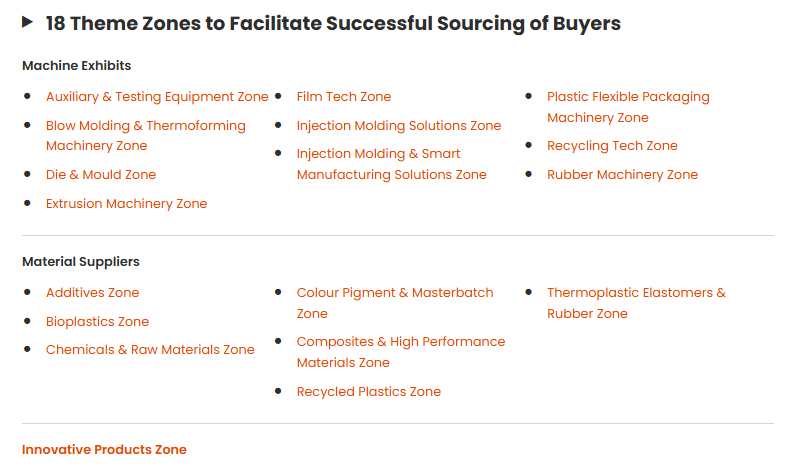
Task: Open Blow Molding & Thermoforming Machinery Zone
Action: click(145, 126)
